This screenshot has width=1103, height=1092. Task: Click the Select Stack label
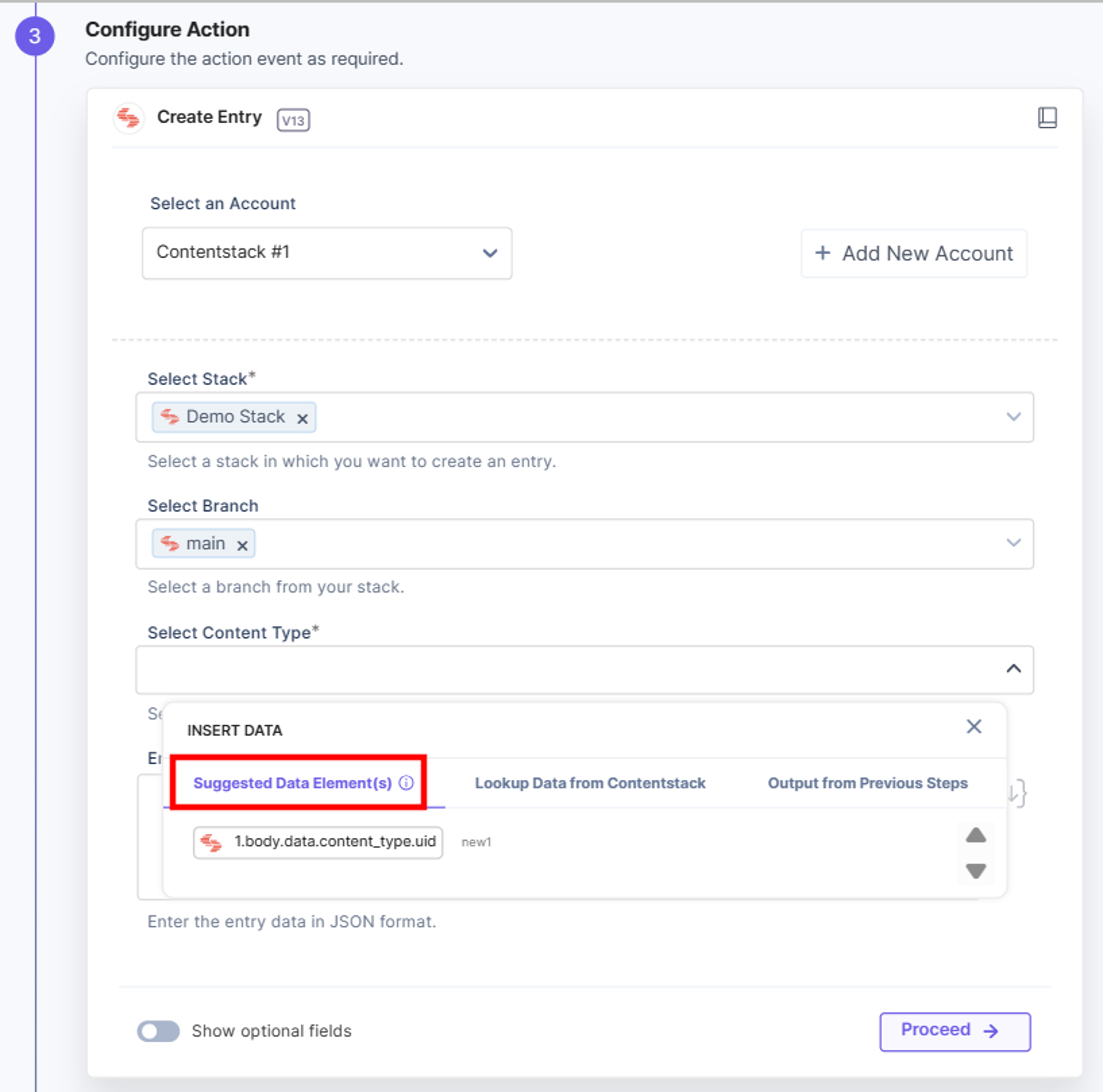pyautogui.click(x=201, y=379)
